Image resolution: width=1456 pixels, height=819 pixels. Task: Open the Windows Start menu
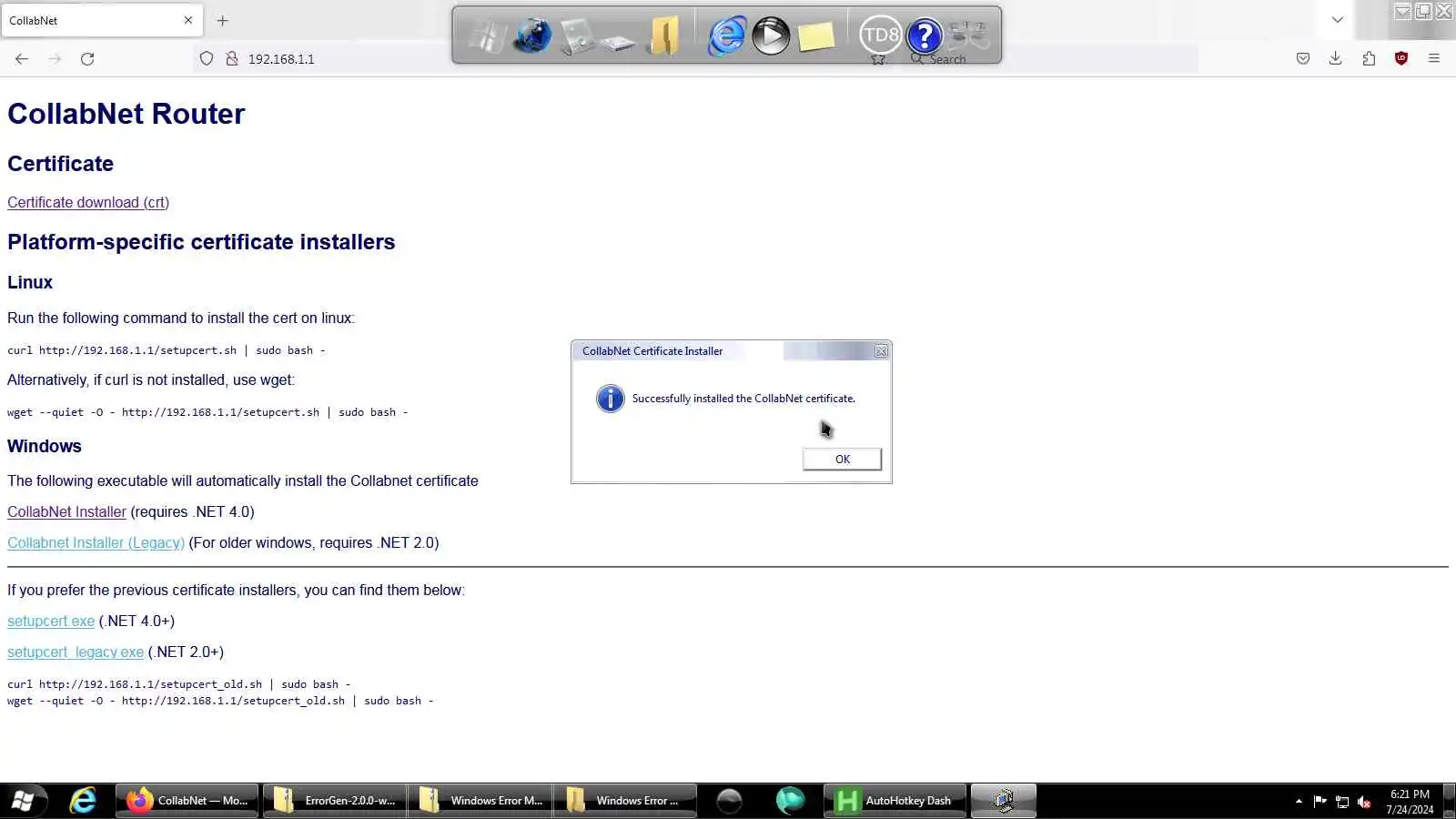[x=23, y=801]
